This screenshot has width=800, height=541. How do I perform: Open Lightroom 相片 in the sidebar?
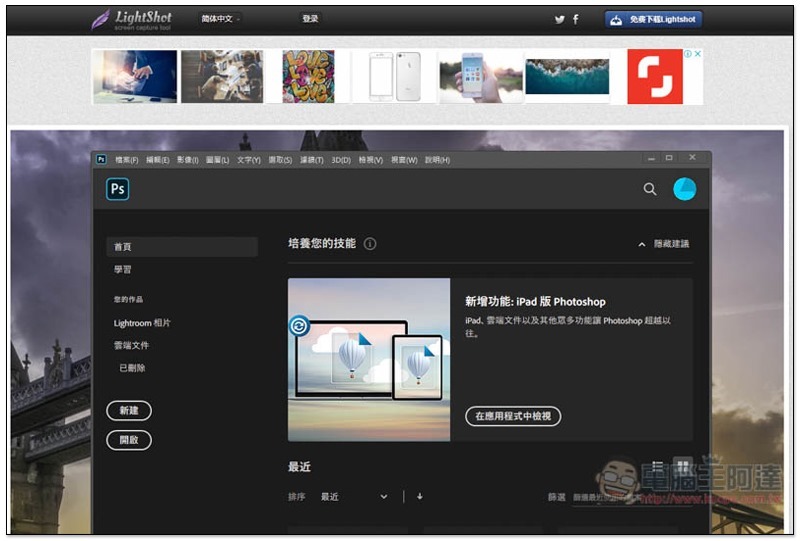coord(142,323)
